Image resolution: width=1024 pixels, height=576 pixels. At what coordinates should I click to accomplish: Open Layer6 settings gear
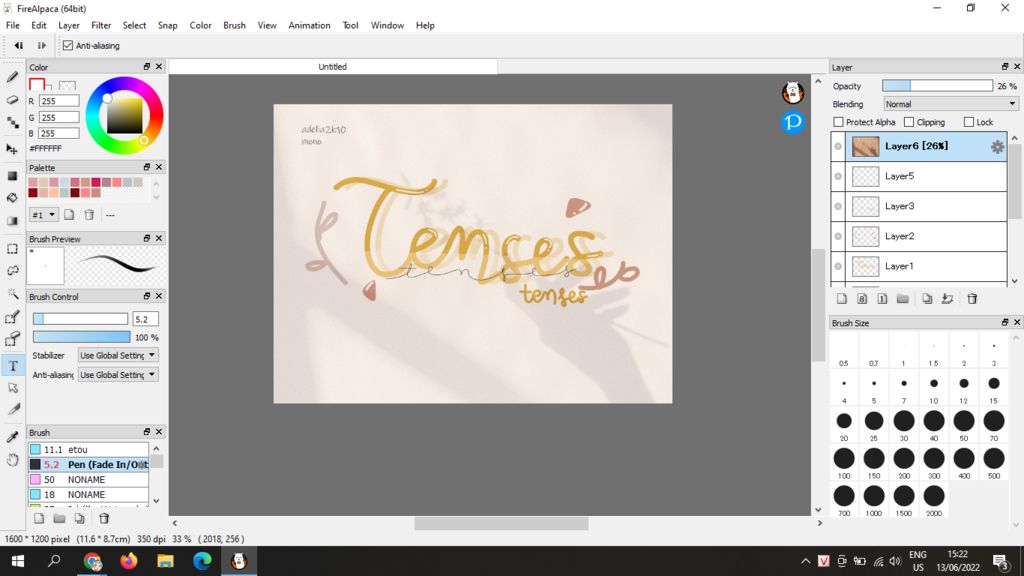pyautogui.click(x=997, y=147)
